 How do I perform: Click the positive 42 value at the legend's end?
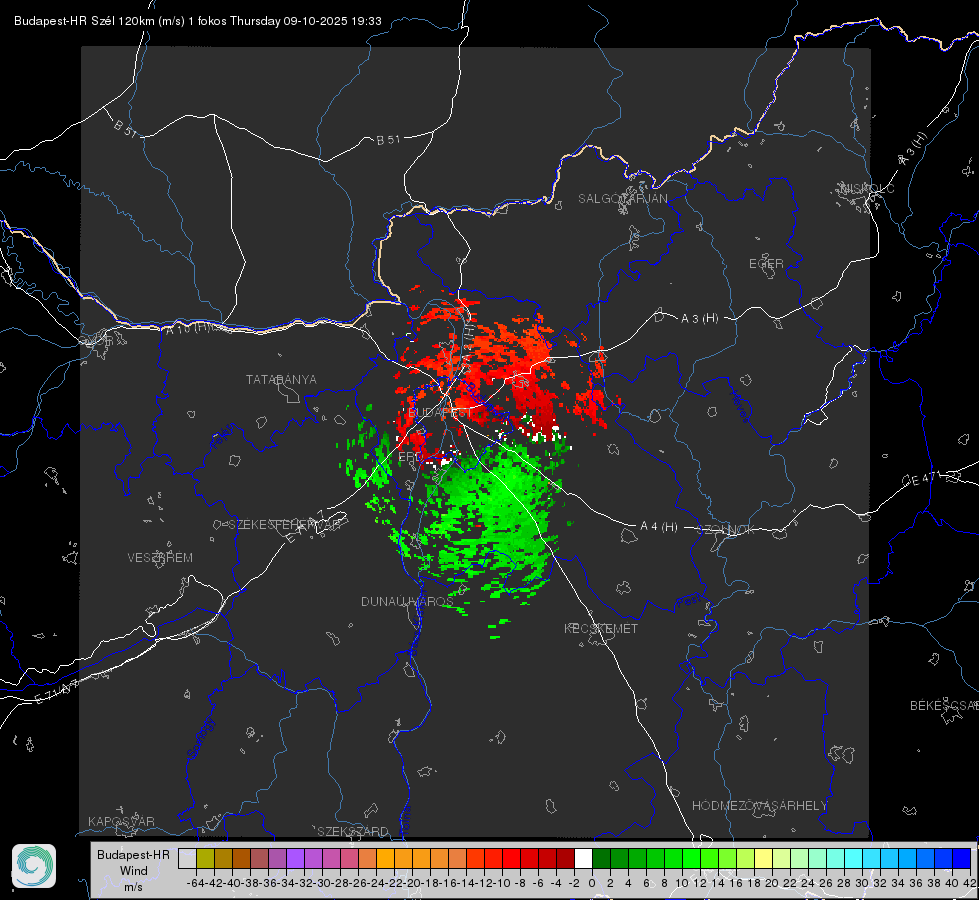[x=969, y=883]
